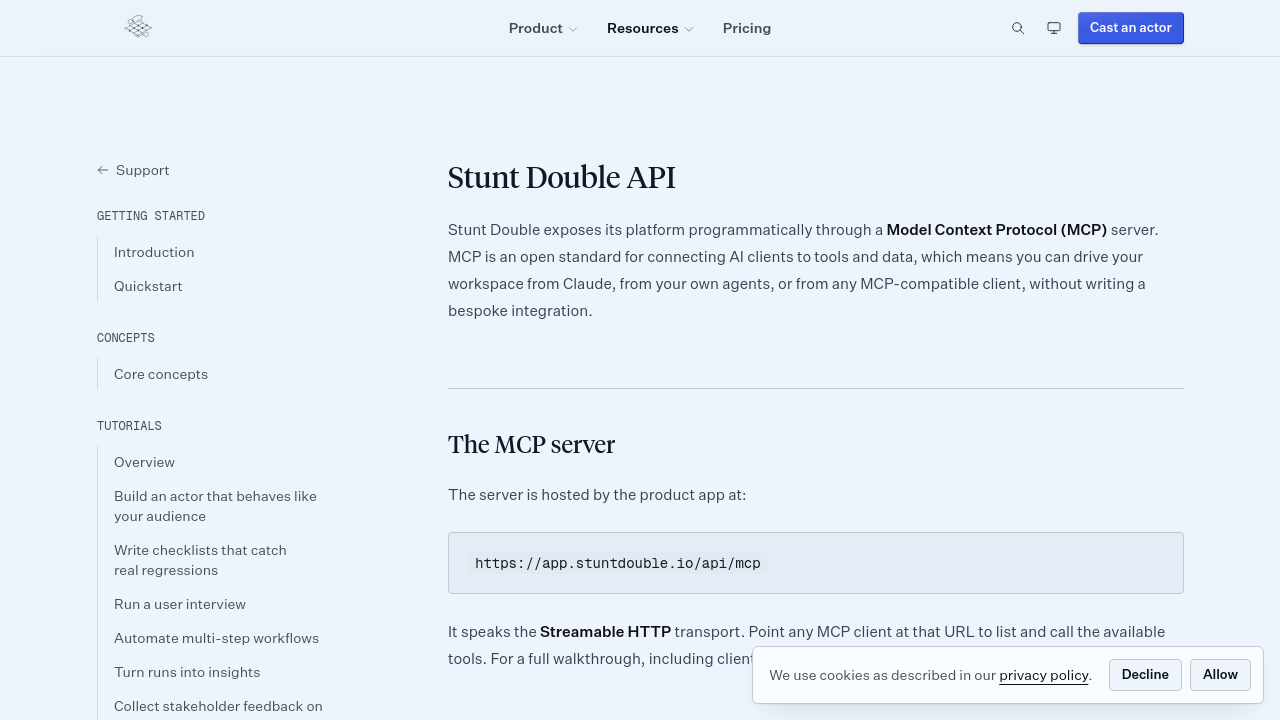Click the CONCEPTS section label
1280x720 pixels.
point(126,338)
